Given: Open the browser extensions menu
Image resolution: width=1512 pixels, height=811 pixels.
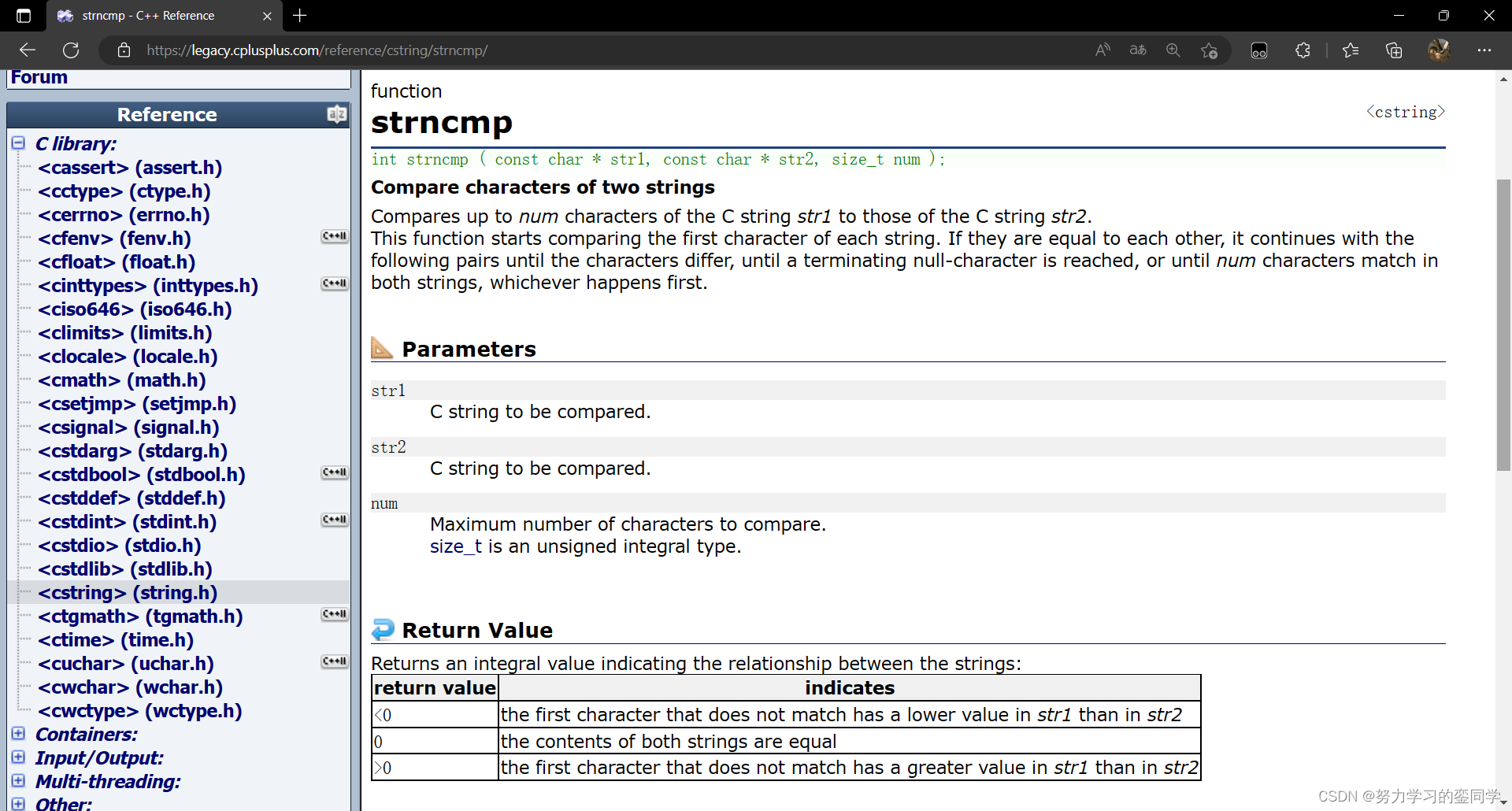Looking at the screenshot, I should [1303, 50].
